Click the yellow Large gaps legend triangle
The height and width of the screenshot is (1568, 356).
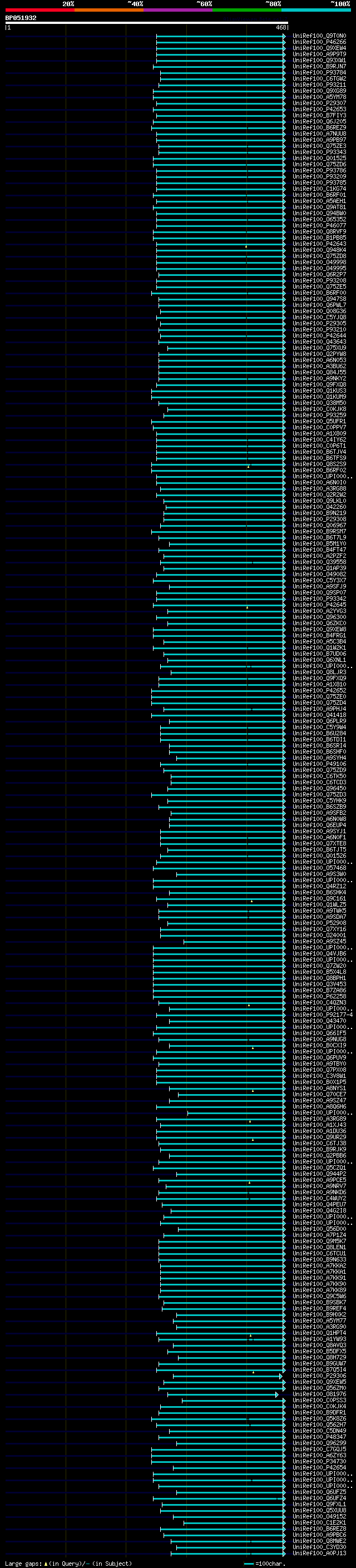[x=46, y=1563]
